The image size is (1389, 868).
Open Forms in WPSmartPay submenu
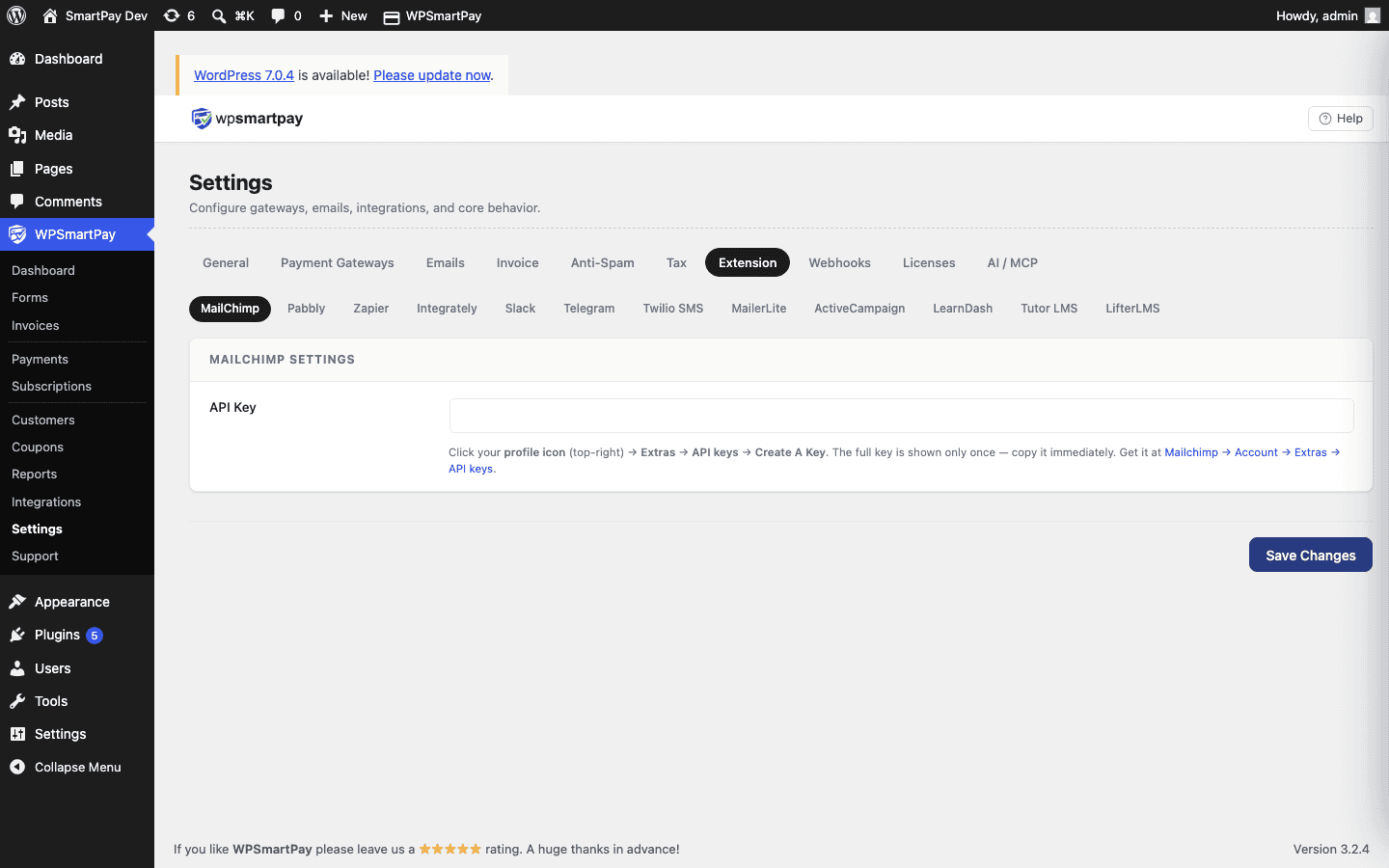tap(30, 298)
